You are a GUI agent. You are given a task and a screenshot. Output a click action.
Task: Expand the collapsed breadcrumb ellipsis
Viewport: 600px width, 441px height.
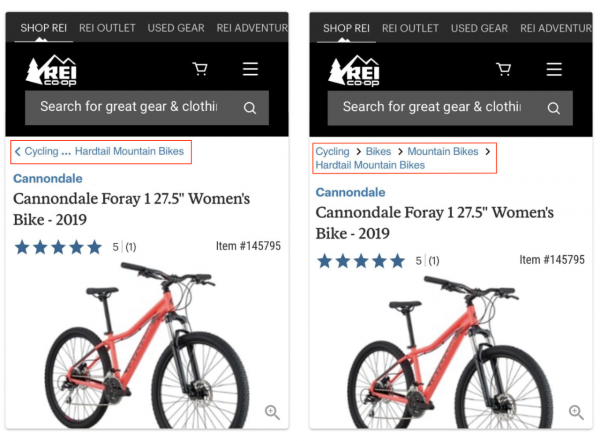(x=66, y=152)
